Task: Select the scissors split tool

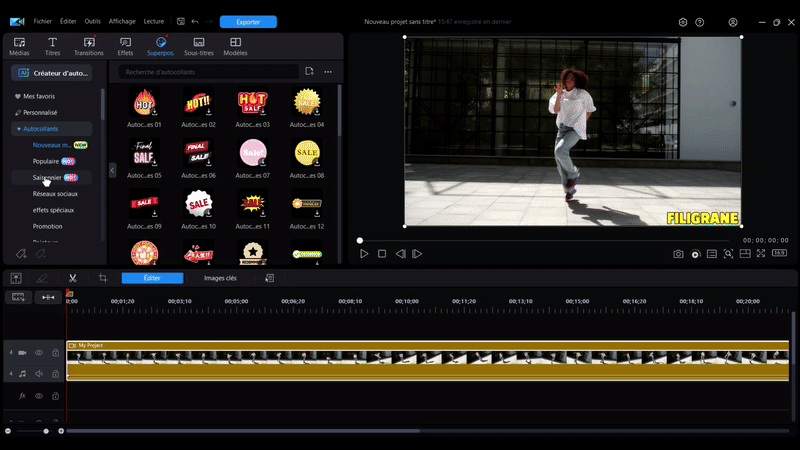Action: pos(73,278)
